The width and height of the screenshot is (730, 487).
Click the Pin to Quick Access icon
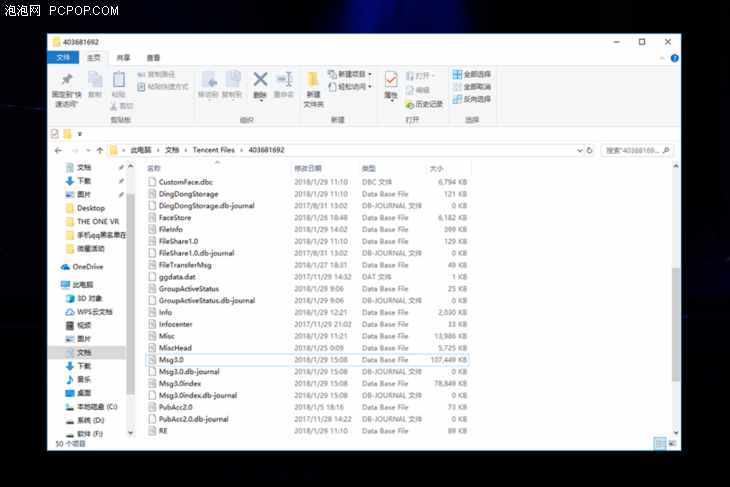(x=67, y=80)
